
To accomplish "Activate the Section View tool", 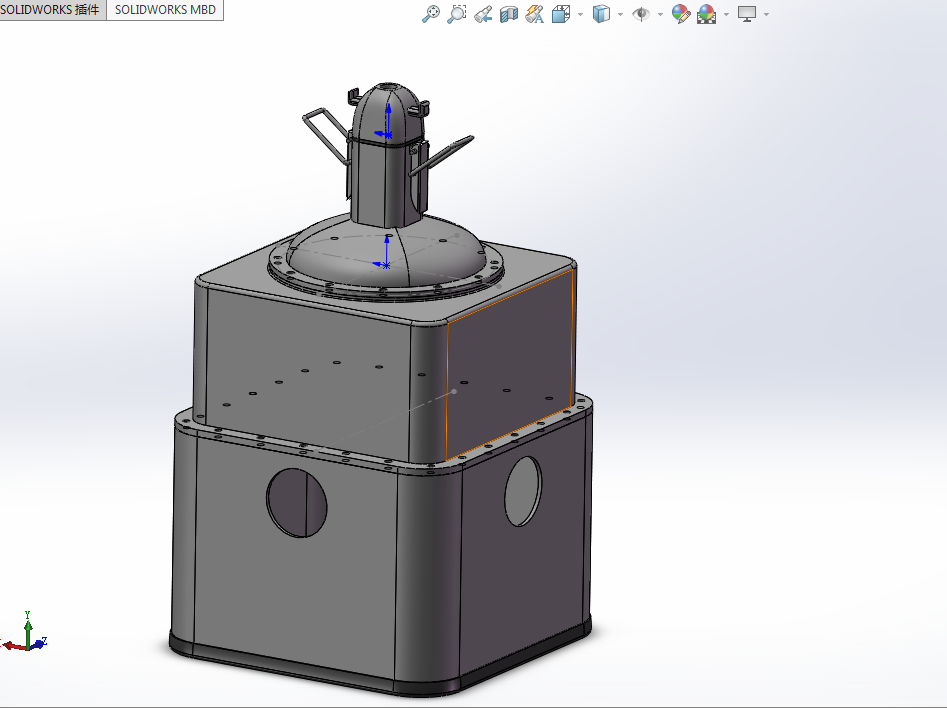I will tap(509, 14).
